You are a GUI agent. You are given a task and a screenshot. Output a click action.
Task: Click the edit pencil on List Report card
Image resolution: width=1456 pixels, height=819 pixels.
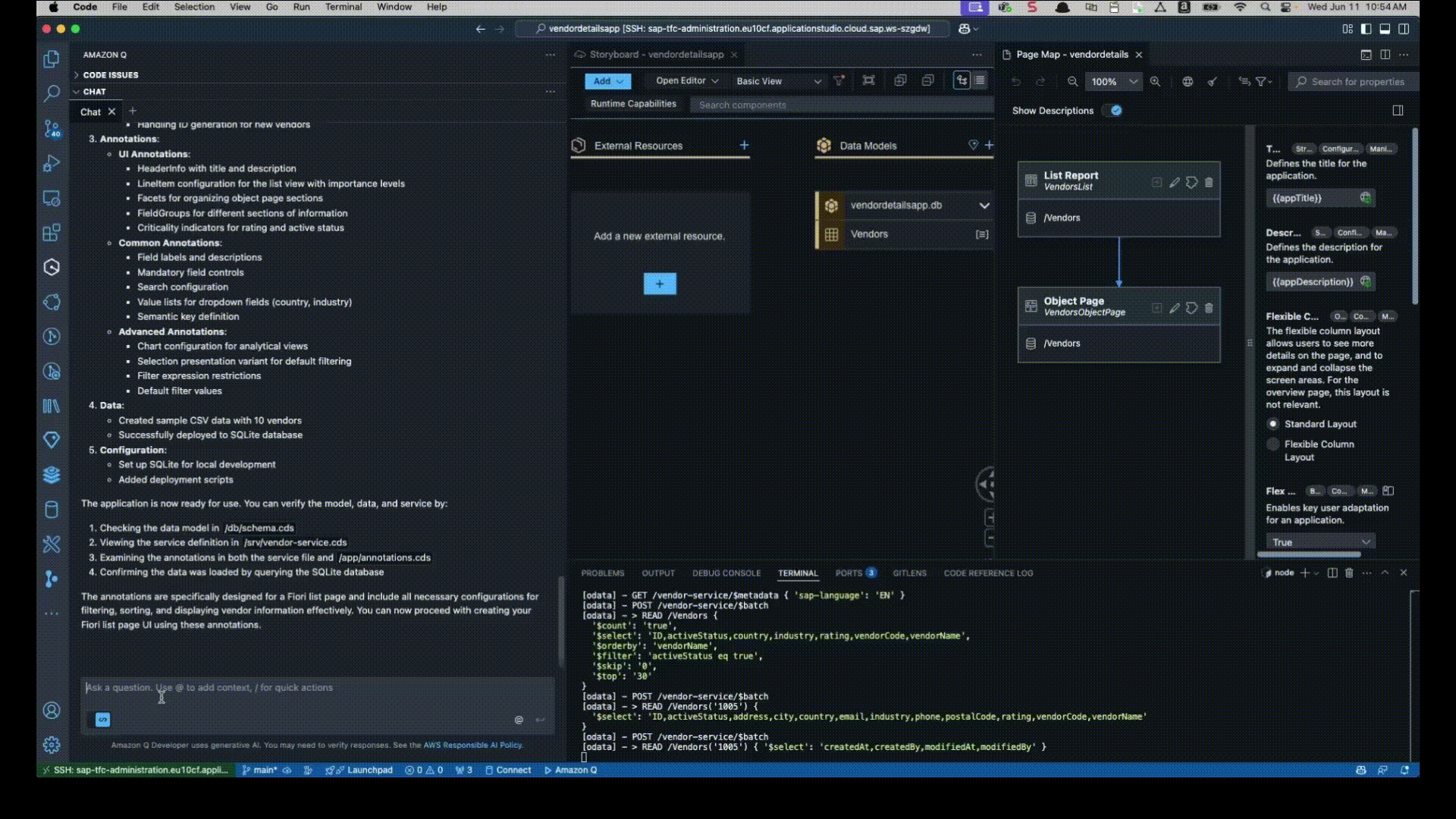tap(1174, 182)
